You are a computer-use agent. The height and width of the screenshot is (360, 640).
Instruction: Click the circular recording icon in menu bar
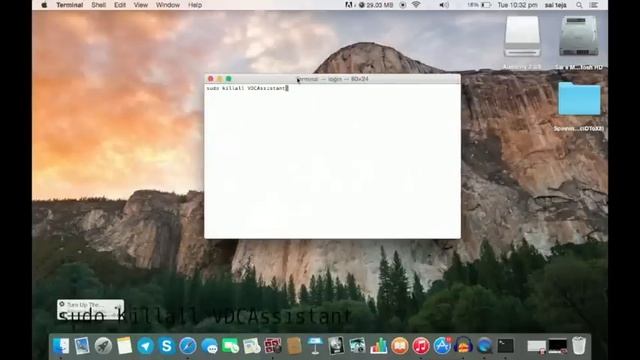(x=403, y=5)
